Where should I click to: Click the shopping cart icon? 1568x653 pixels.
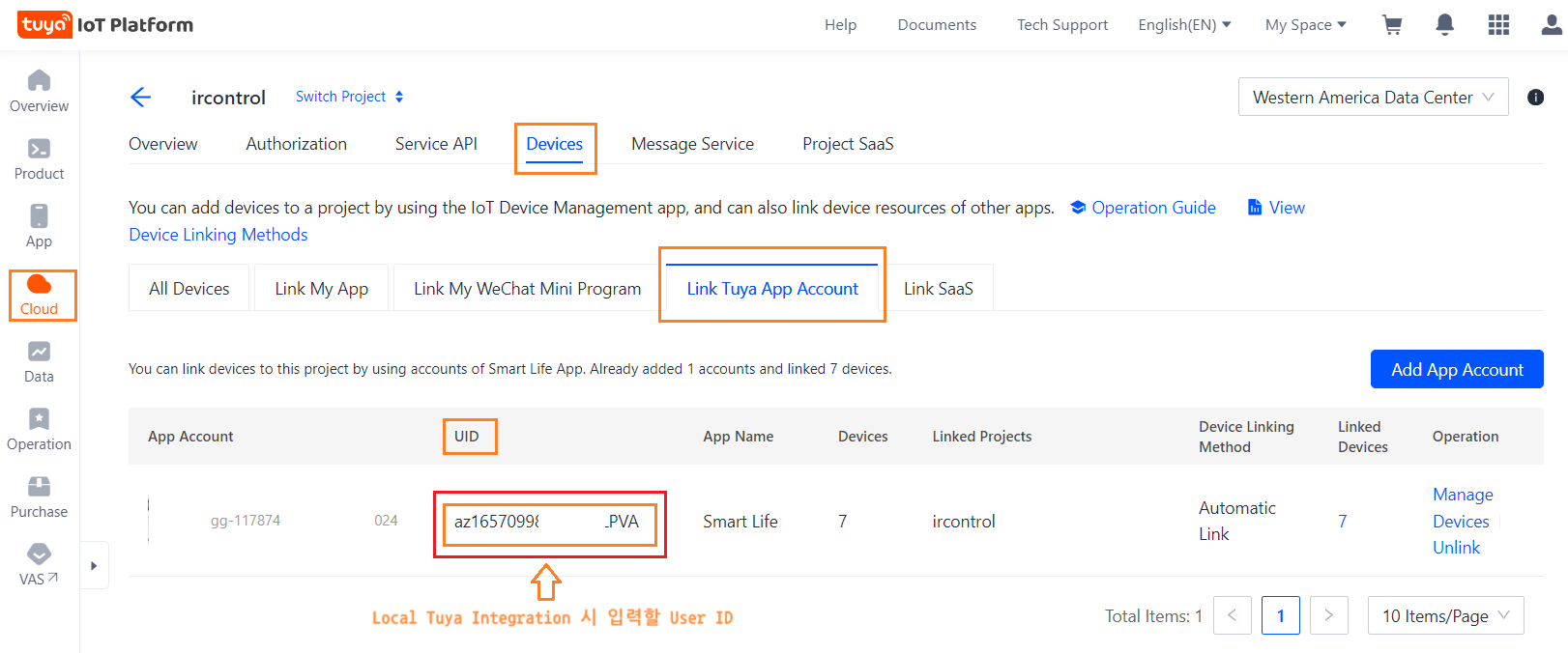[1392, 25]
